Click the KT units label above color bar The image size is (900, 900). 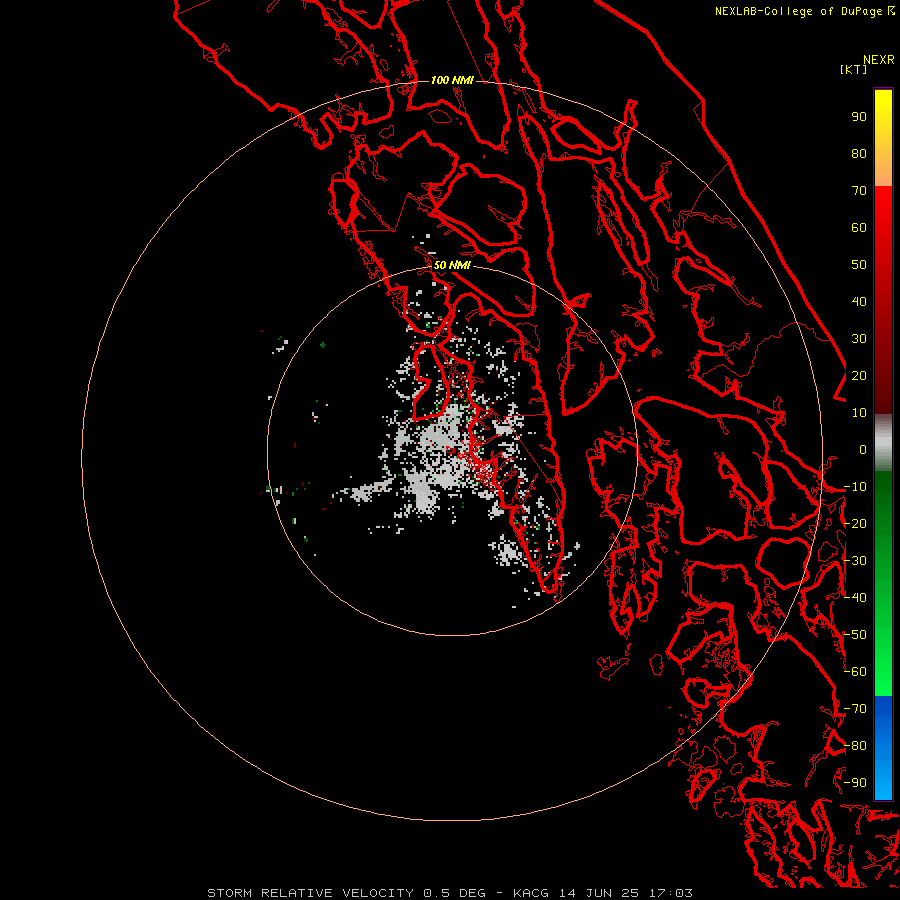(x=854, y=69)
